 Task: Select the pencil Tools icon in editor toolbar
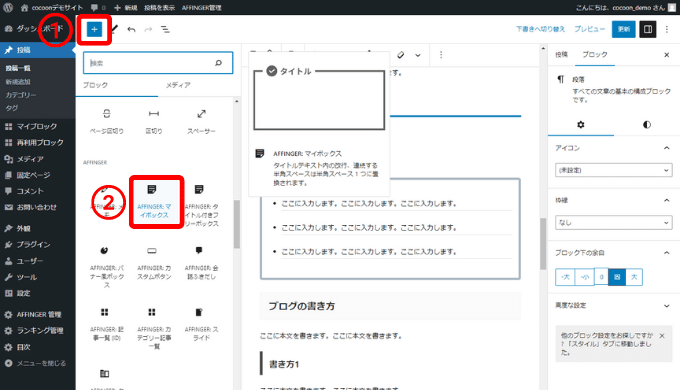pos(114,29)
